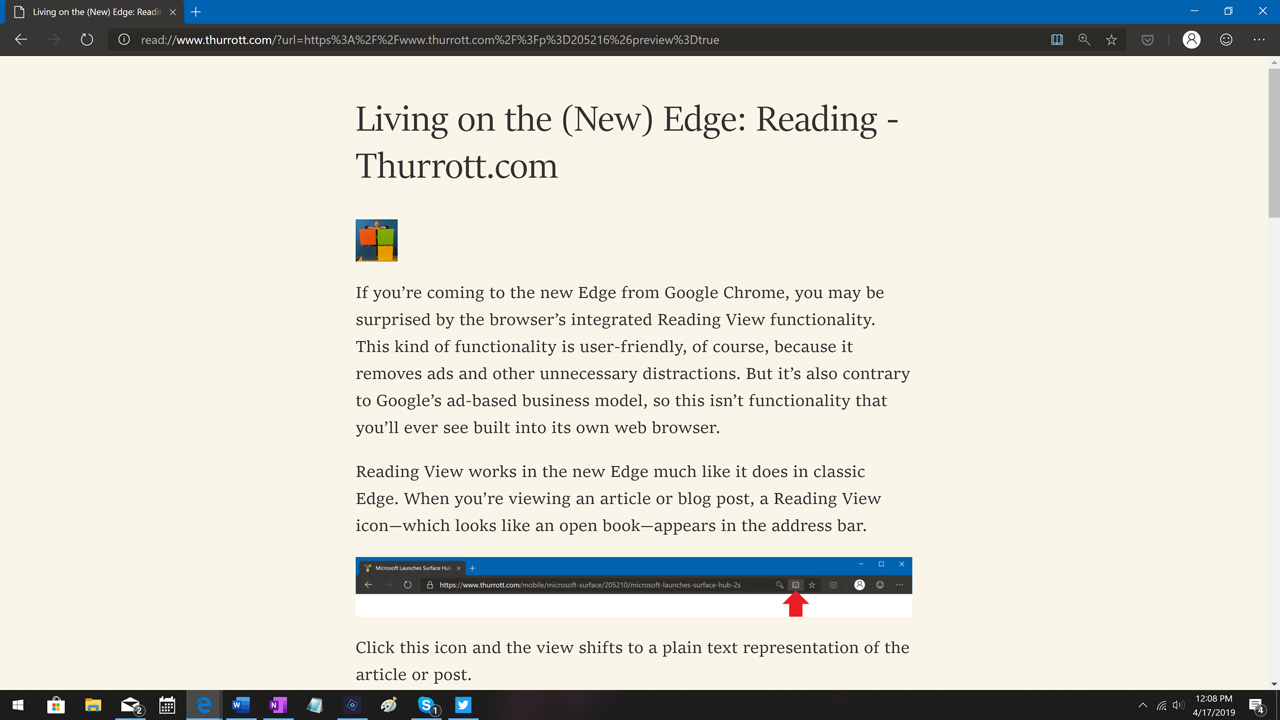Refresh the current page
This screenshot has width=1280, height=720.
tap(87, 40)
